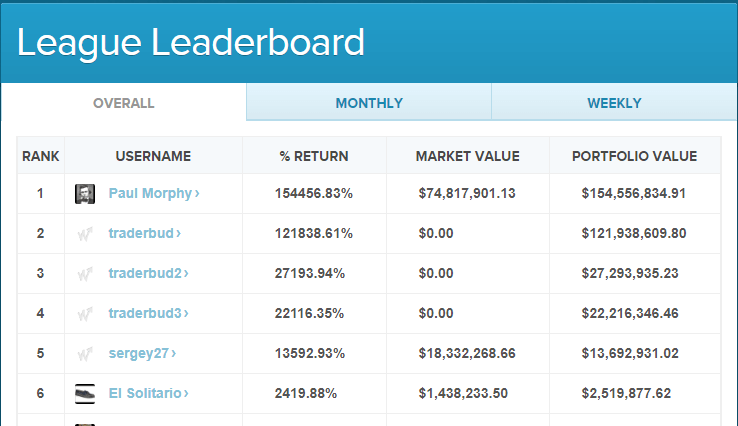Click Paul Morphy's avatar picture
Screen dimensions: 738x426
pos(85,194)
